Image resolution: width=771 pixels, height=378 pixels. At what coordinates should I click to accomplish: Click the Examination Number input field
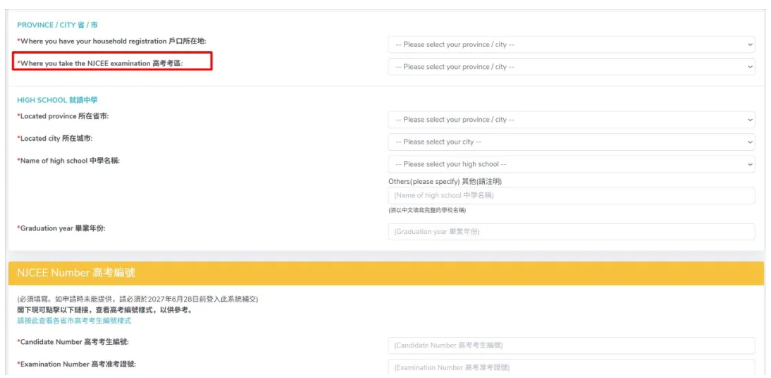(571, 367)
